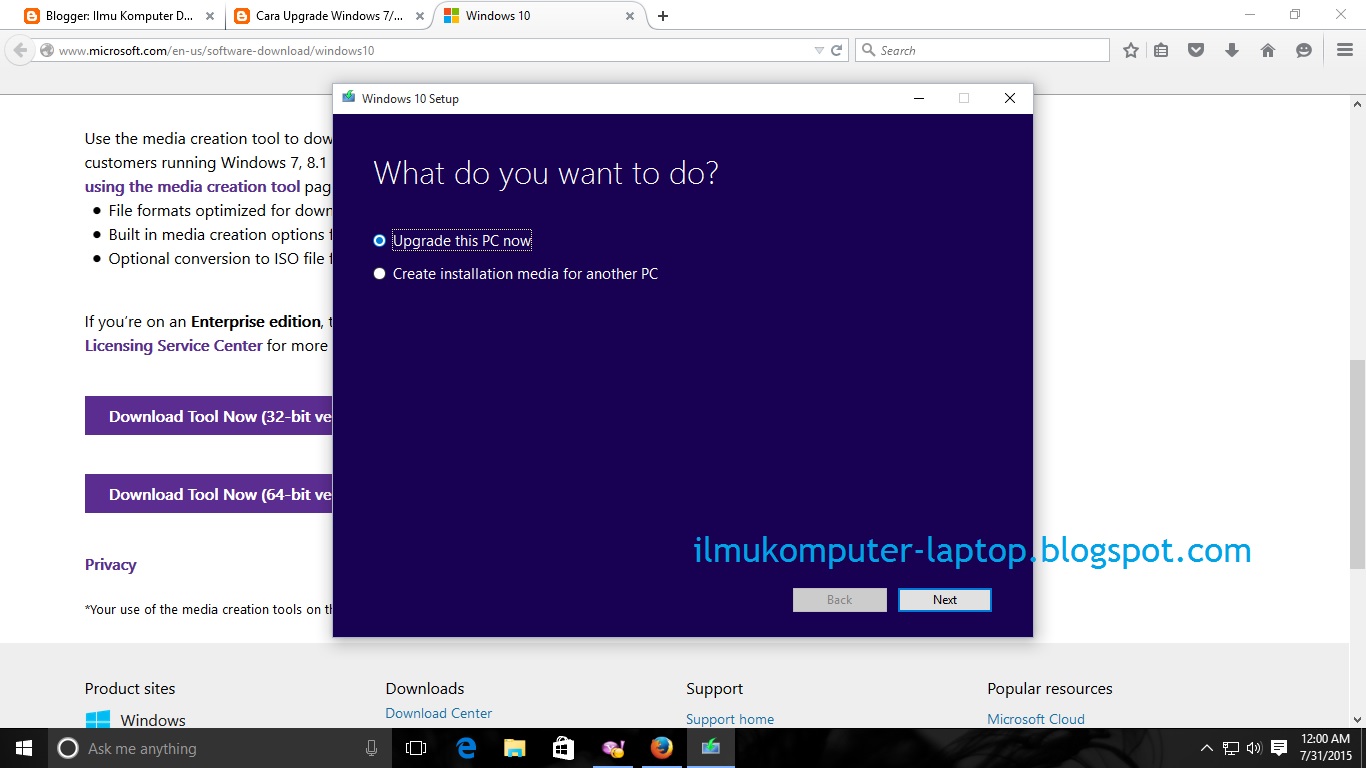Viewport: 1366px width, 768px height.
Task: Open Task View in taskbar
Action: tap(416, 748)
